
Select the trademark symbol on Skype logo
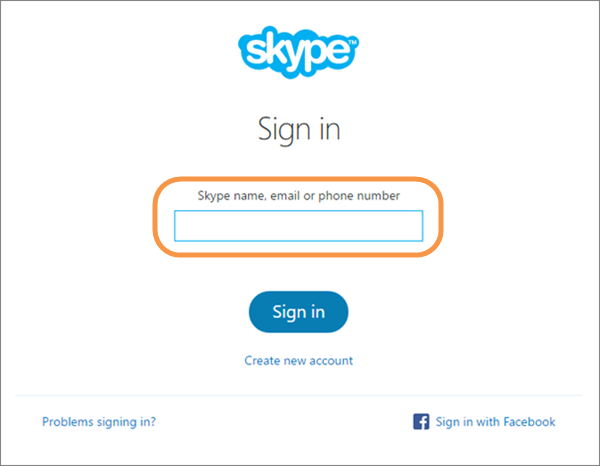[353, 41]
